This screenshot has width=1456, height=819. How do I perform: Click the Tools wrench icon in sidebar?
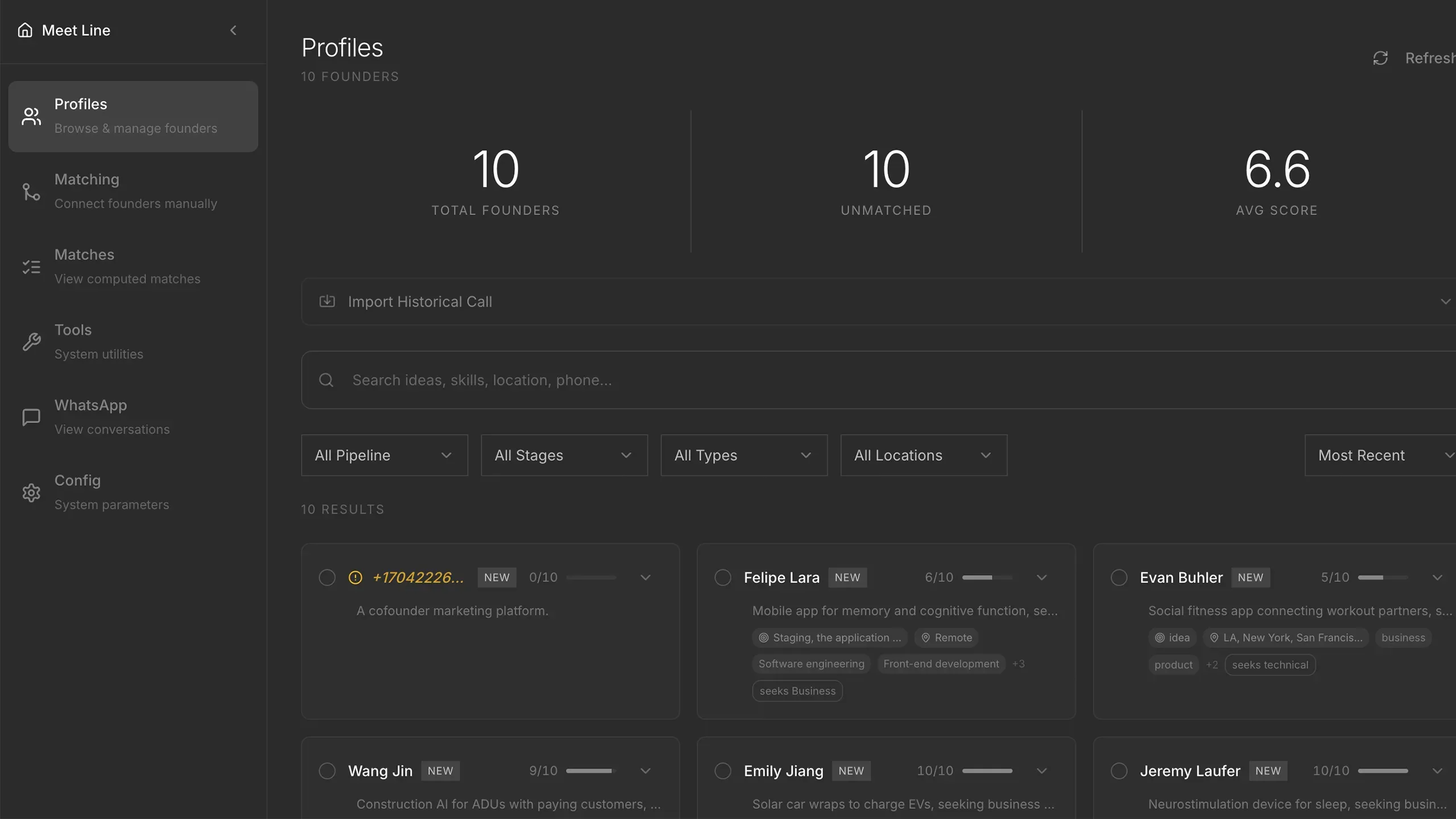click(31, 342)
